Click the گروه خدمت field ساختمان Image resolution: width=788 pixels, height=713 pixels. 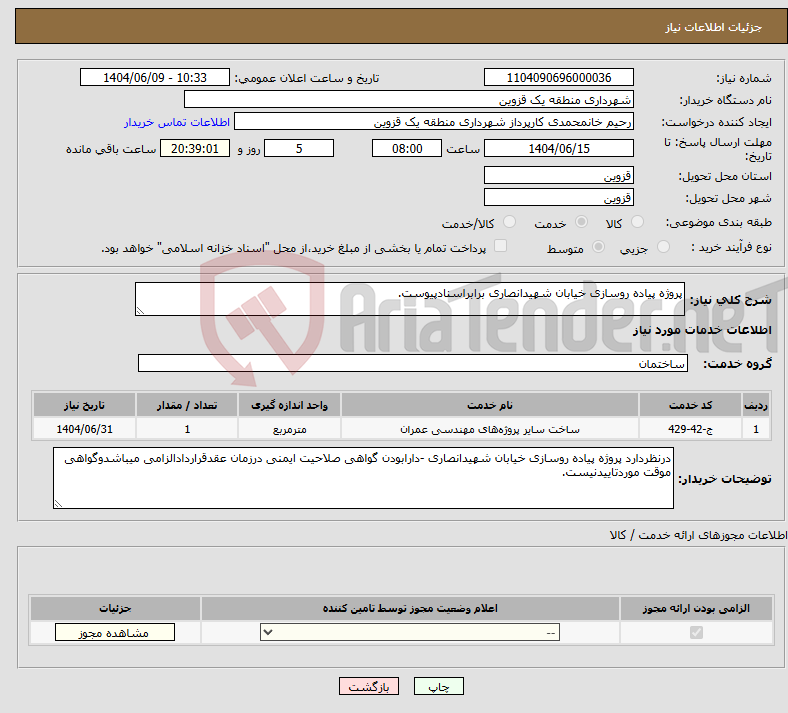point(413,363)
